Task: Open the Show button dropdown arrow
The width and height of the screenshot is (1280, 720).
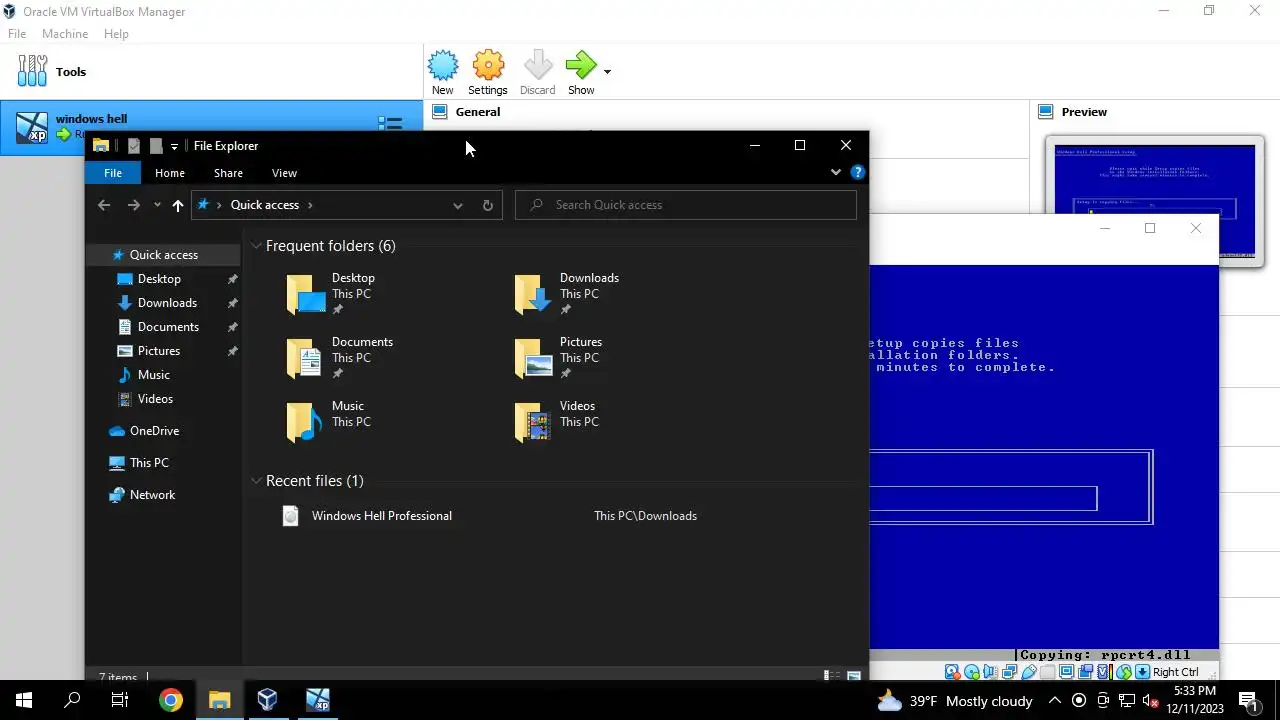Action: tap(607, 72)
